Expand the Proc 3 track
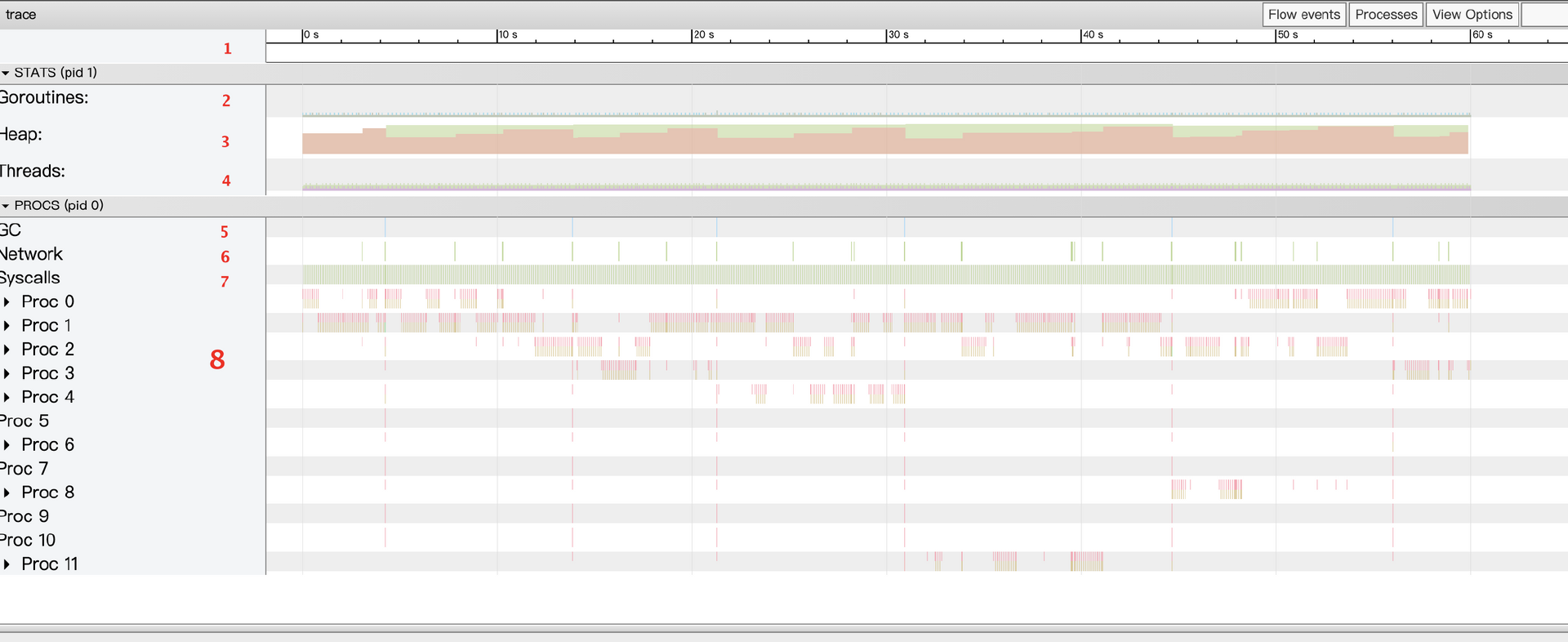The image size is (1568, 642). pos(7,373)
